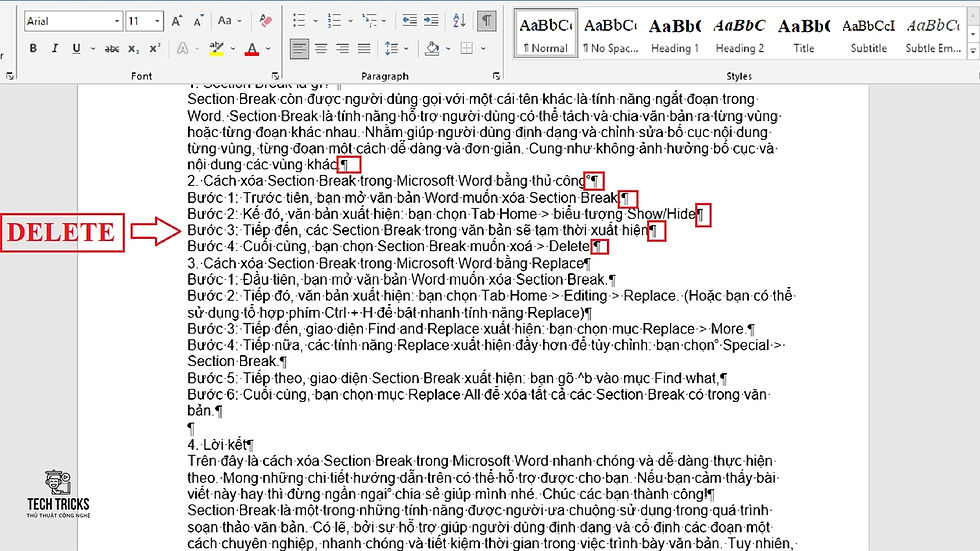Apply subscript formatting

click(x=134, y=48)
